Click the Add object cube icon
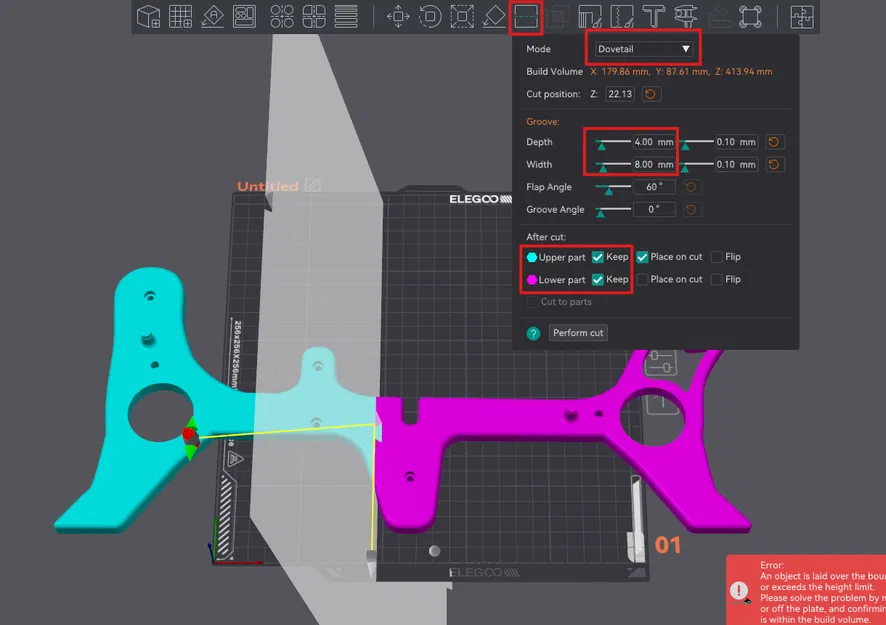The height and width of the screenshot is (625, 886). (x=149, y=16)
